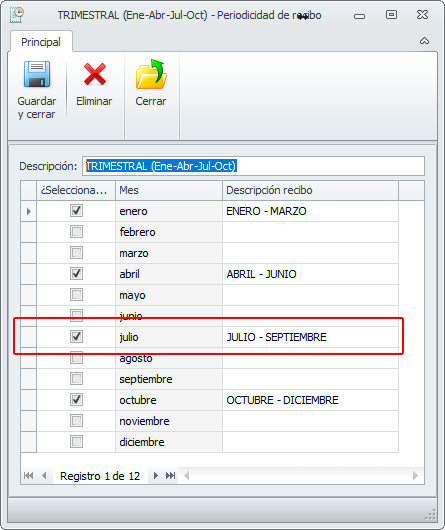Uncheck the julio checkbox
Image resolution: width=445 pixels, height=530 pixels.
(76, 337)
